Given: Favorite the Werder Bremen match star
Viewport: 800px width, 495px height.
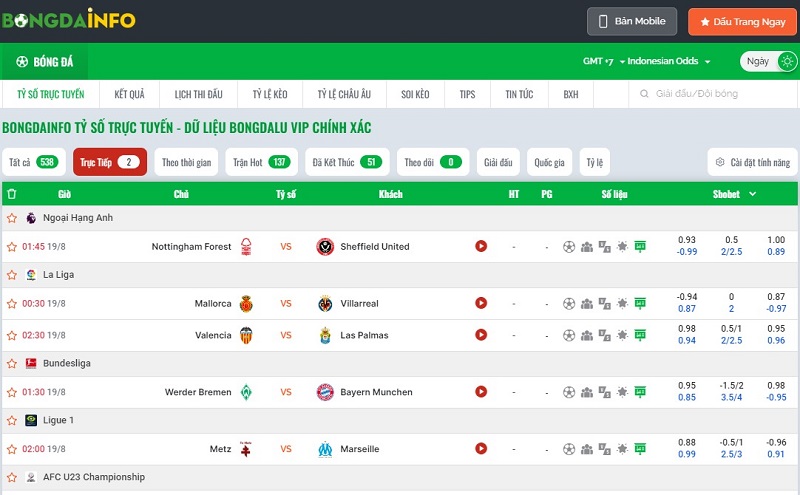Looking at the screenshot, I should click(12, 392).
